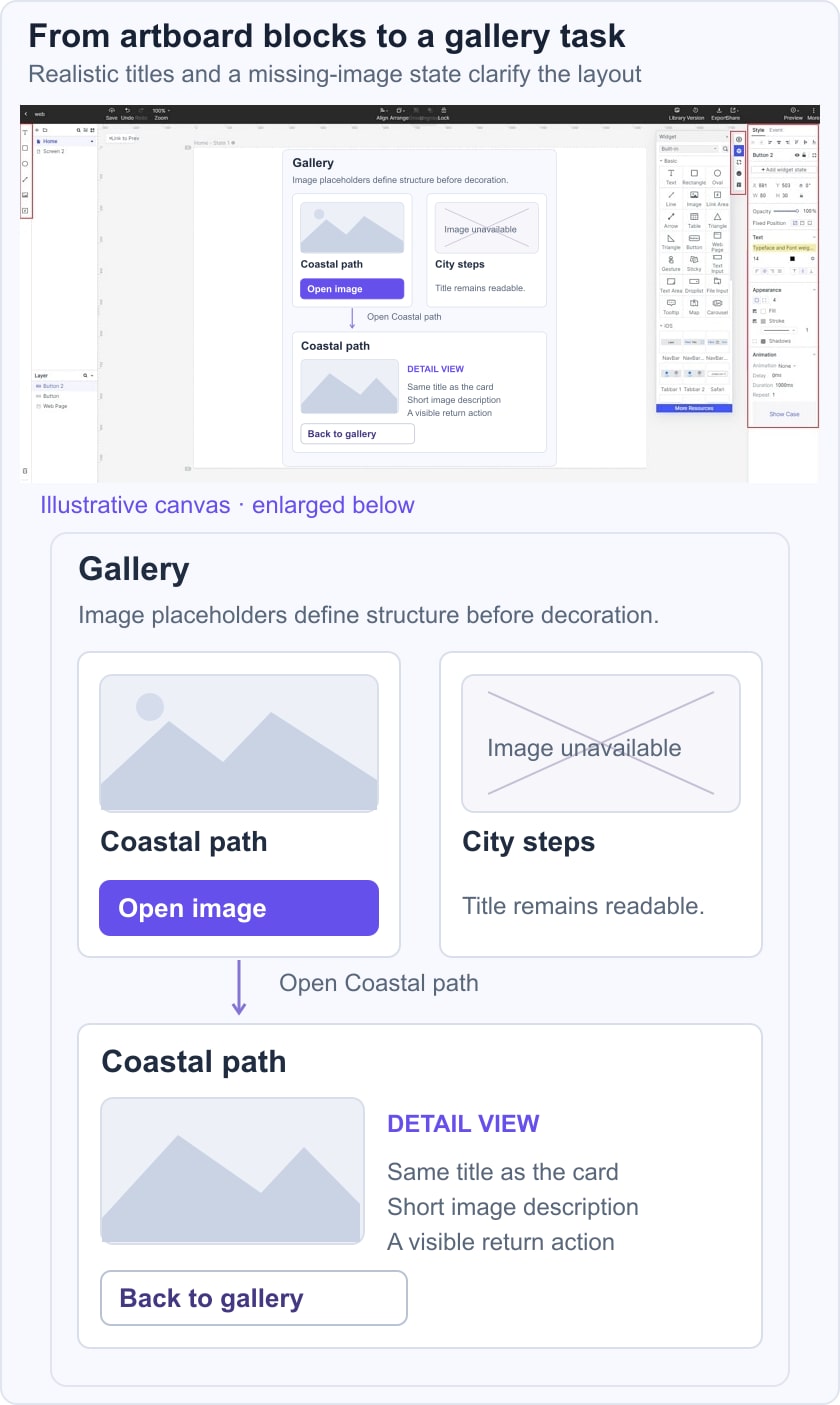Click the Link to Prev button
Image resolution: width=840 pixels, height=1405 pixels.
point(124,138)
